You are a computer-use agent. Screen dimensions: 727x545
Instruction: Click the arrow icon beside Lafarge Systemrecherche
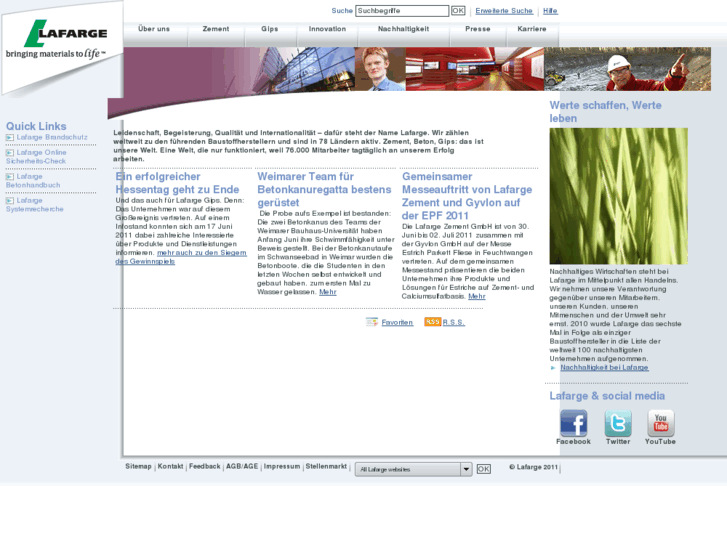(10, 201)
